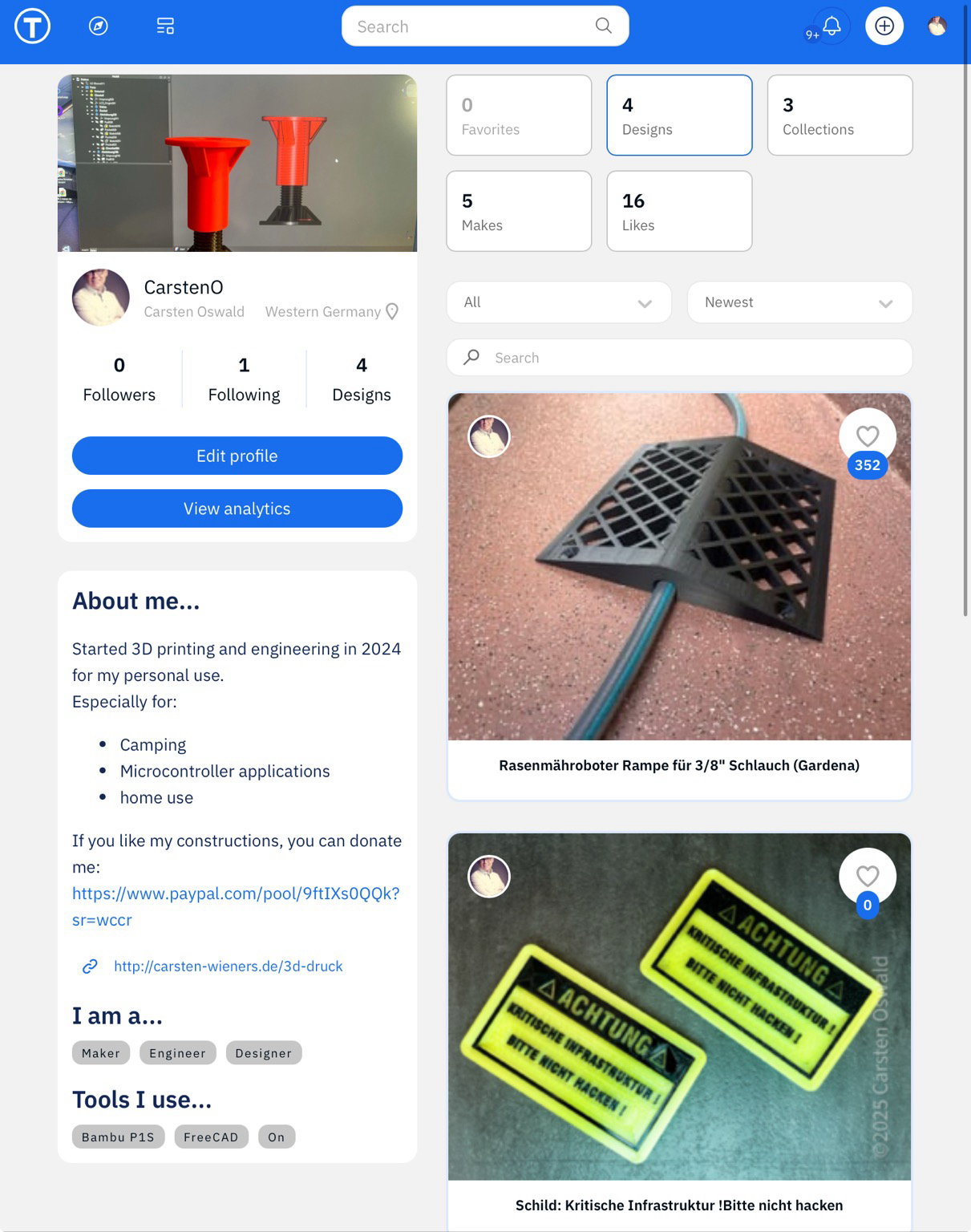This screenshot has height=1232, width=971.
Task: Switch to the Makes tab
Action: [519, 211]
